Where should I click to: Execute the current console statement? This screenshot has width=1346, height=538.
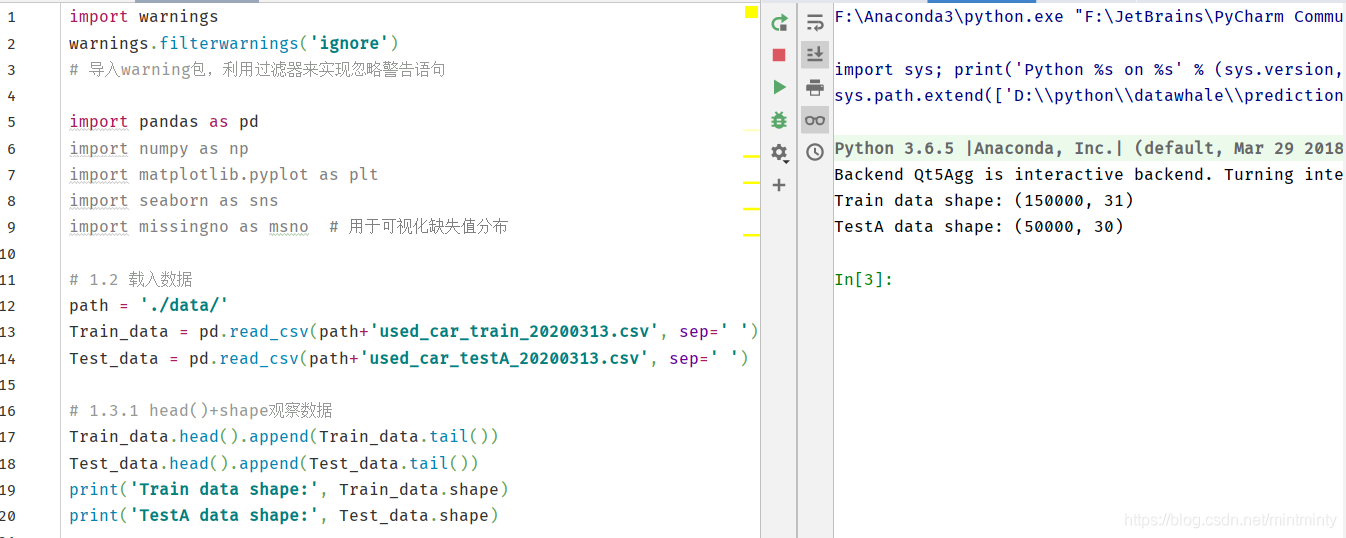779,87
